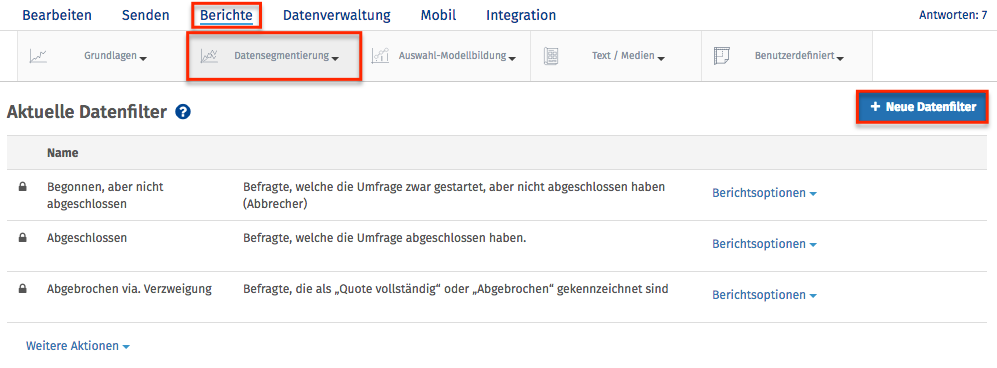
Task: Click the help icon beside Aktuelle Datenfilter
Action: tap(183, 113)
